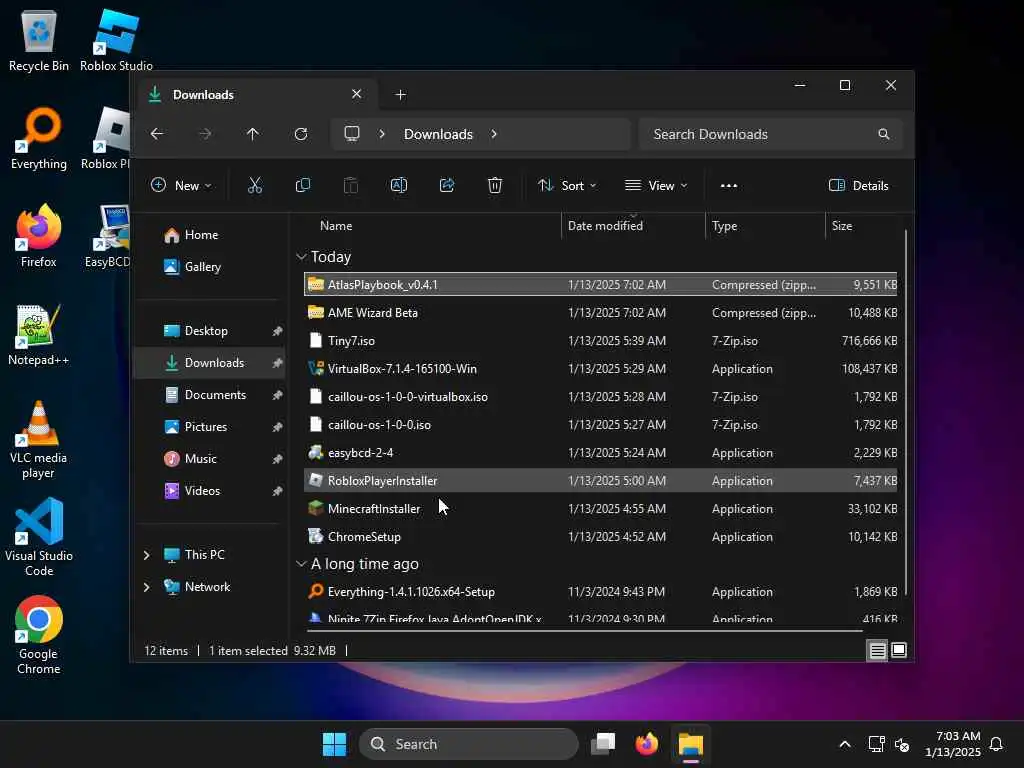Collapse the Today group

[301, 257]
